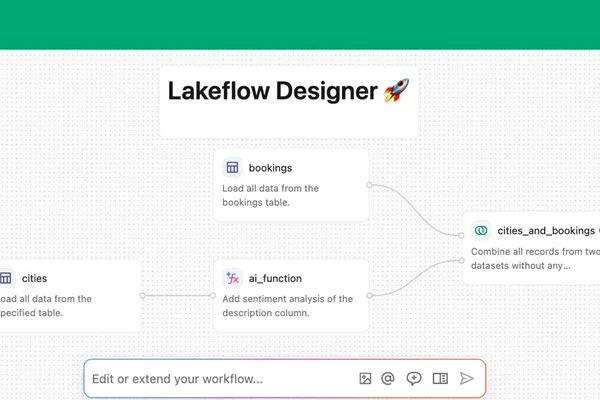This screenshot has height=400, width=600.
Task: Send the prompt with arrow icon
Action: [x=466, y=379]
